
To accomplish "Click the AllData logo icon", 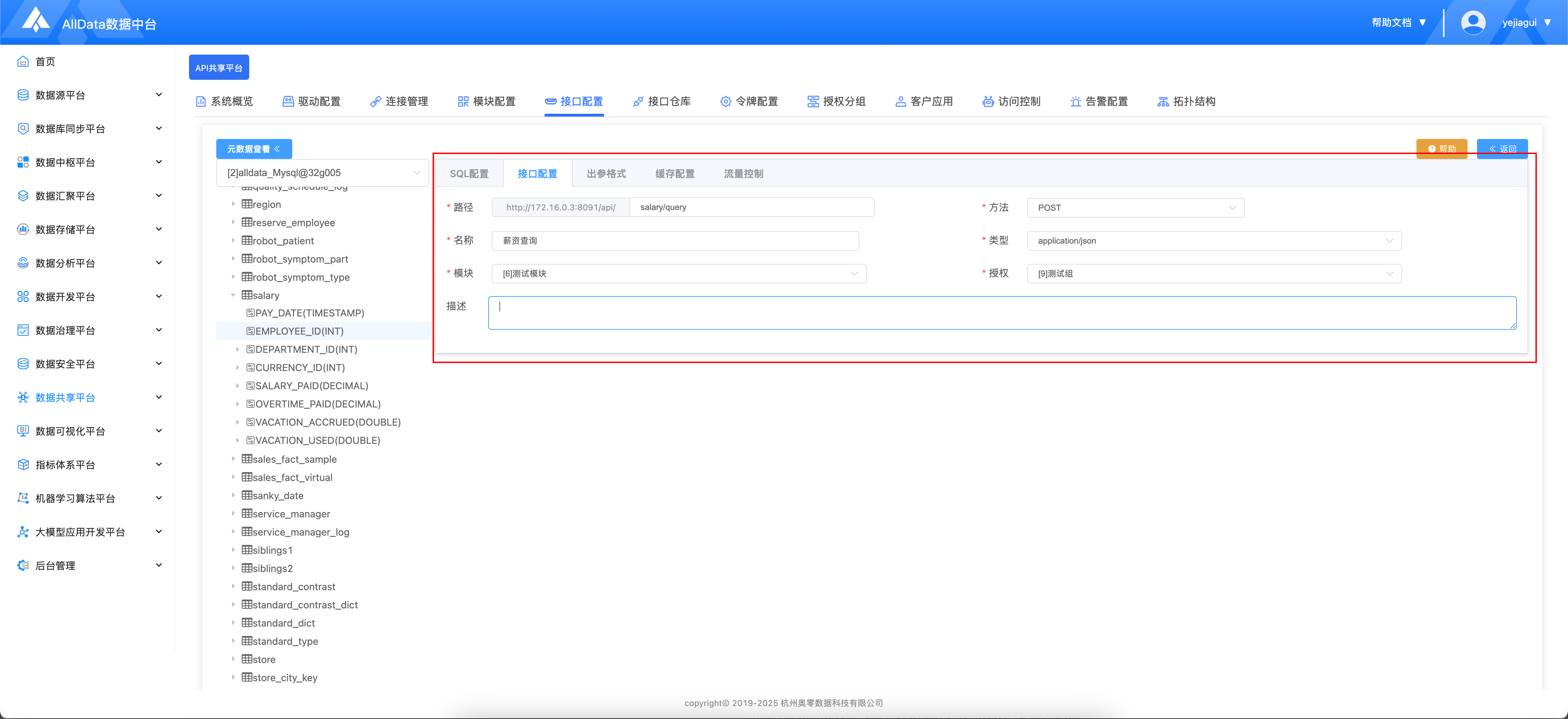I will pyautogui.click(x=35, y=20).
